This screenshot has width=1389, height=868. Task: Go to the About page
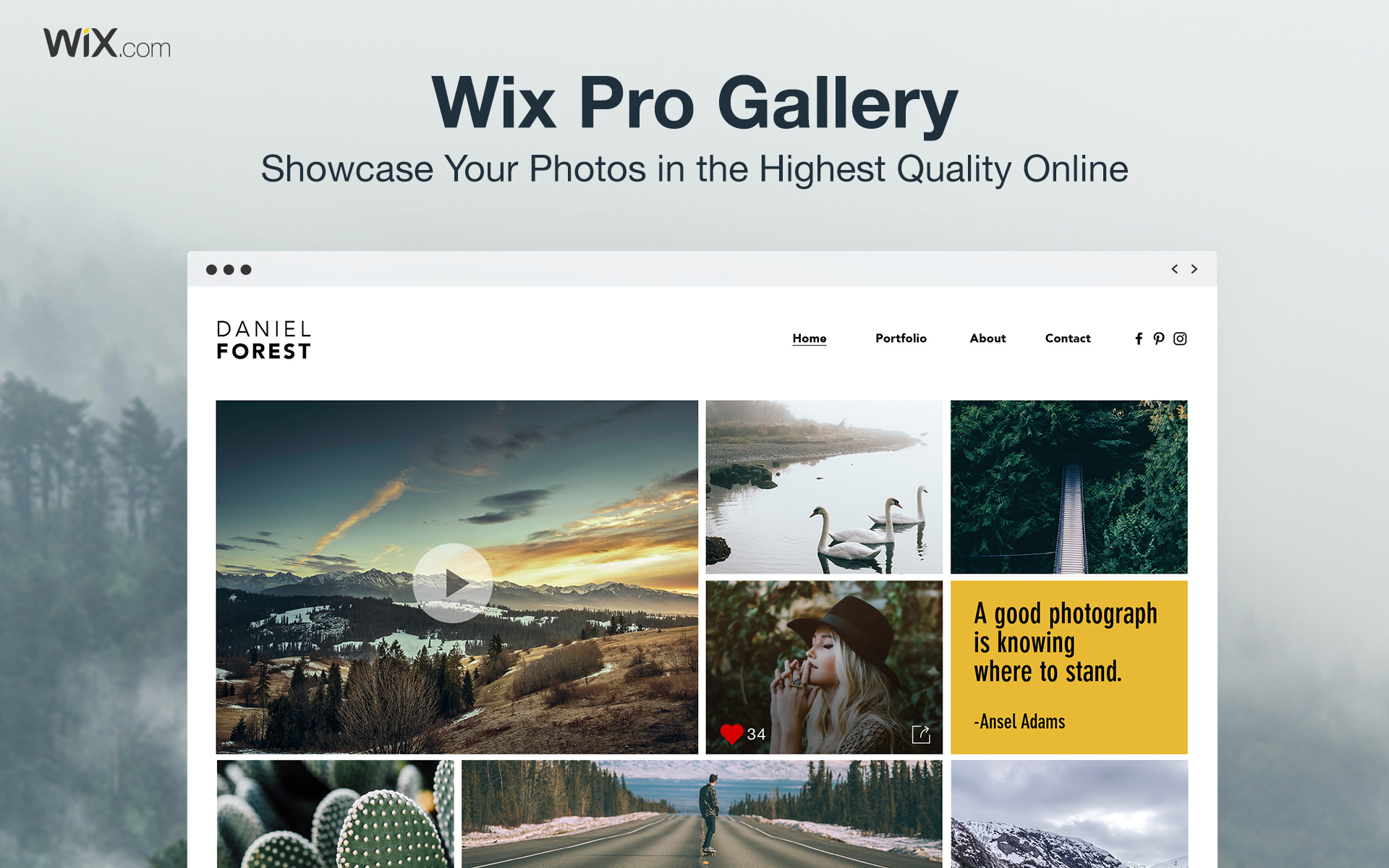point(987,338)
